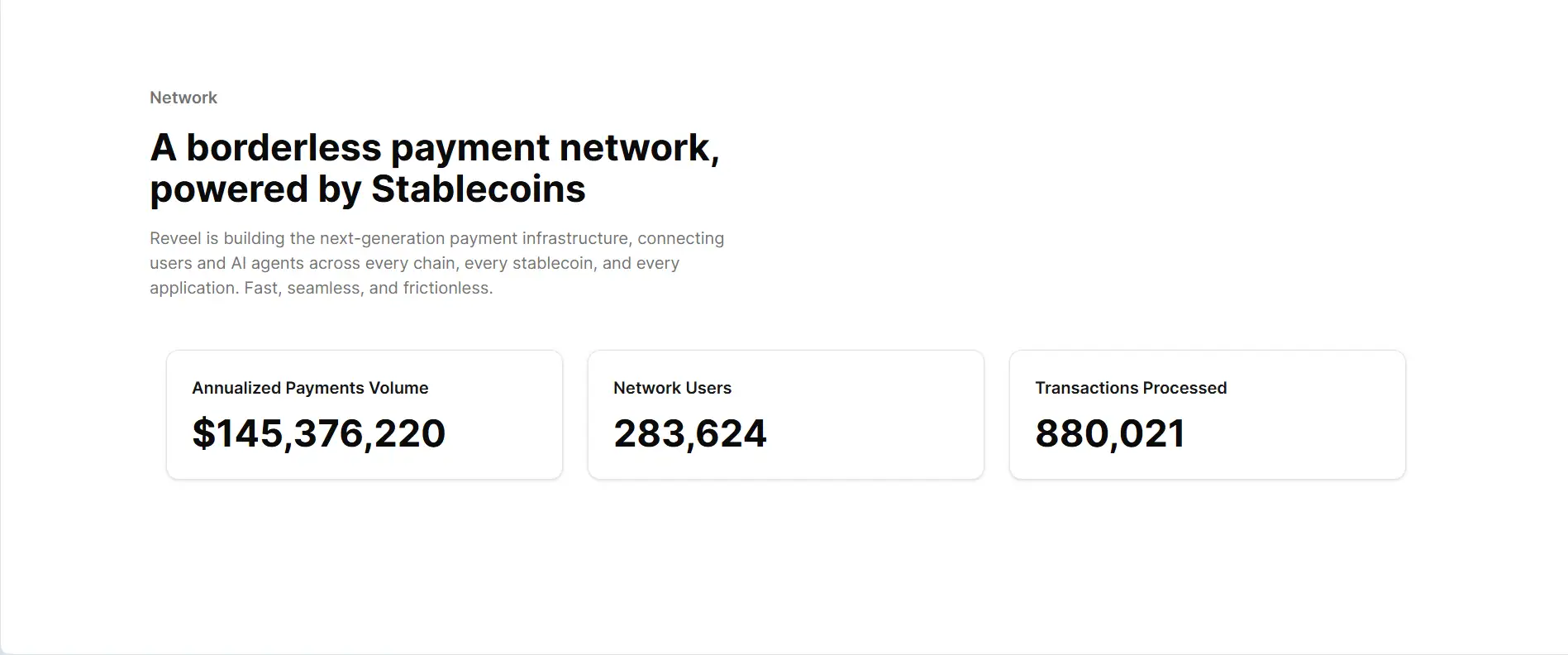Image resolution: width=1568 pixels, height=655 pixels.
Task: Click the "Network Users" card label
Action: 672,388
